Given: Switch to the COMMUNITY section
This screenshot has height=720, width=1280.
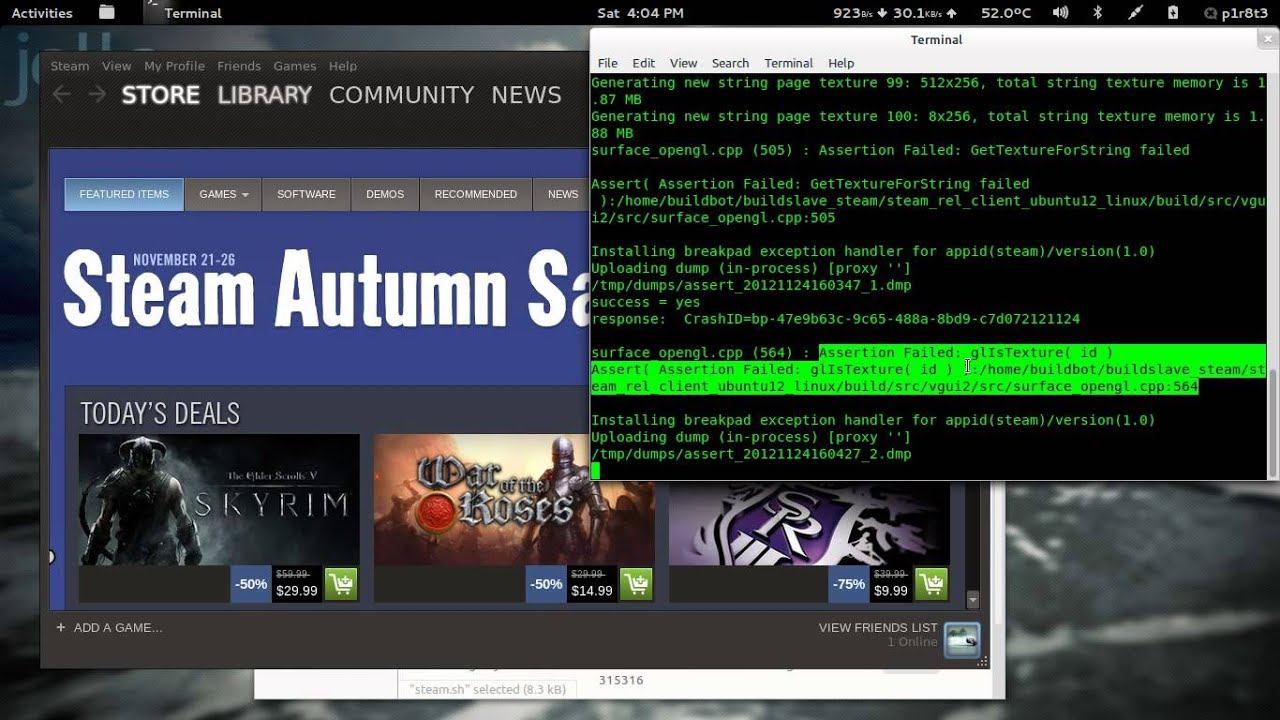Looking at the screenshot, I should point(401,95).
